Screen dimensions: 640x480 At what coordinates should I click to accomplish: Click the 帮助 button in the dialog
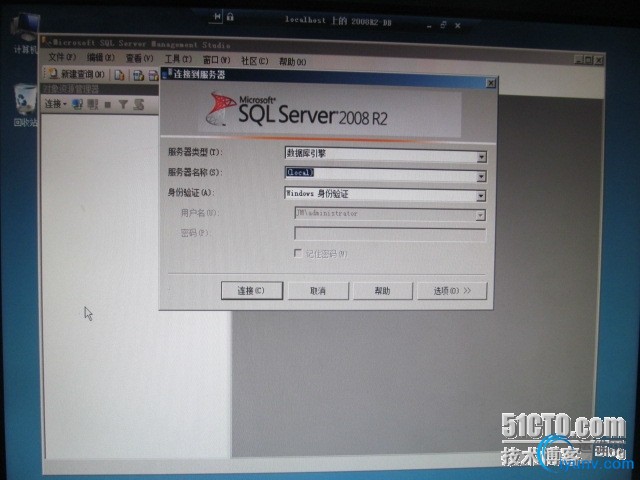coord(383,291)
